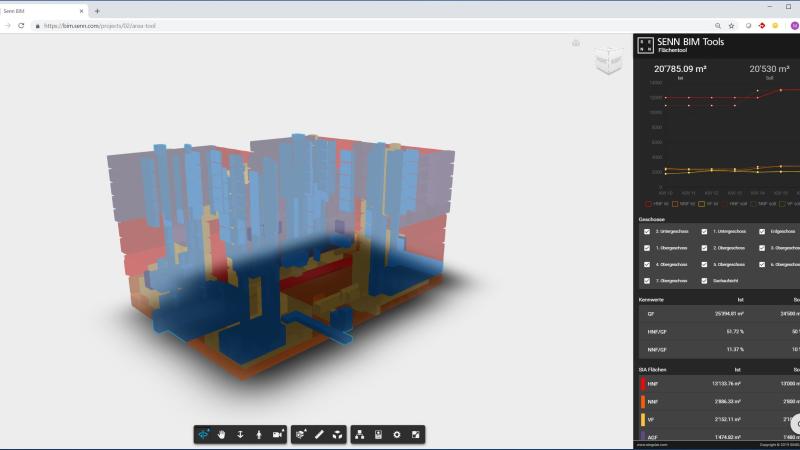Screen dimensions: 800x450
Task: Uncheck the 2. Untergeschoss checkbox
Action: (648, 231)
